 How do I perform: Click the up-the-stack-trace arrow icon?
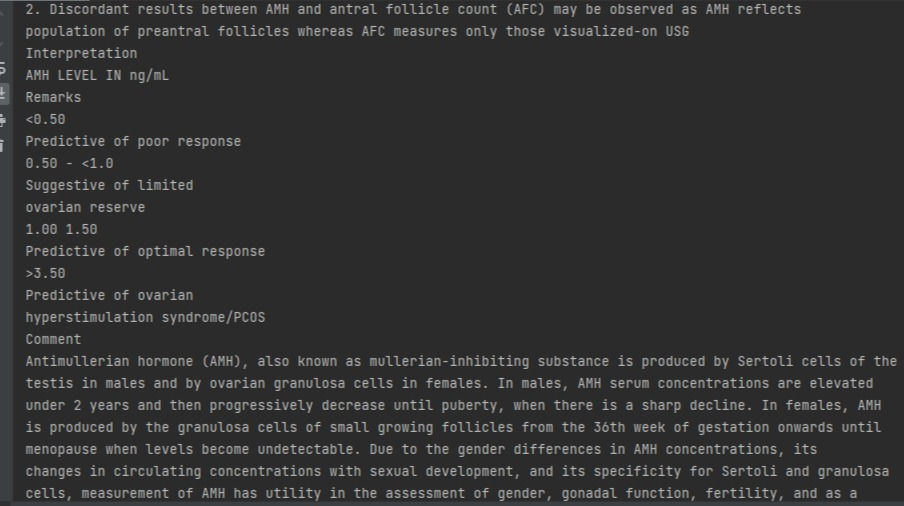[x=2, y=13]
